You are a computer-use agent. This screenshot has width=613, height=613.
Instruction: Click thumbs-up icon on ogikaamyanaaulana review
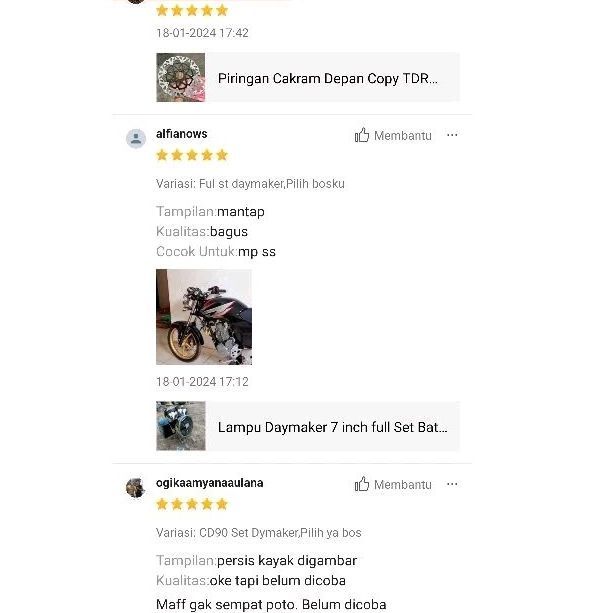362,484
